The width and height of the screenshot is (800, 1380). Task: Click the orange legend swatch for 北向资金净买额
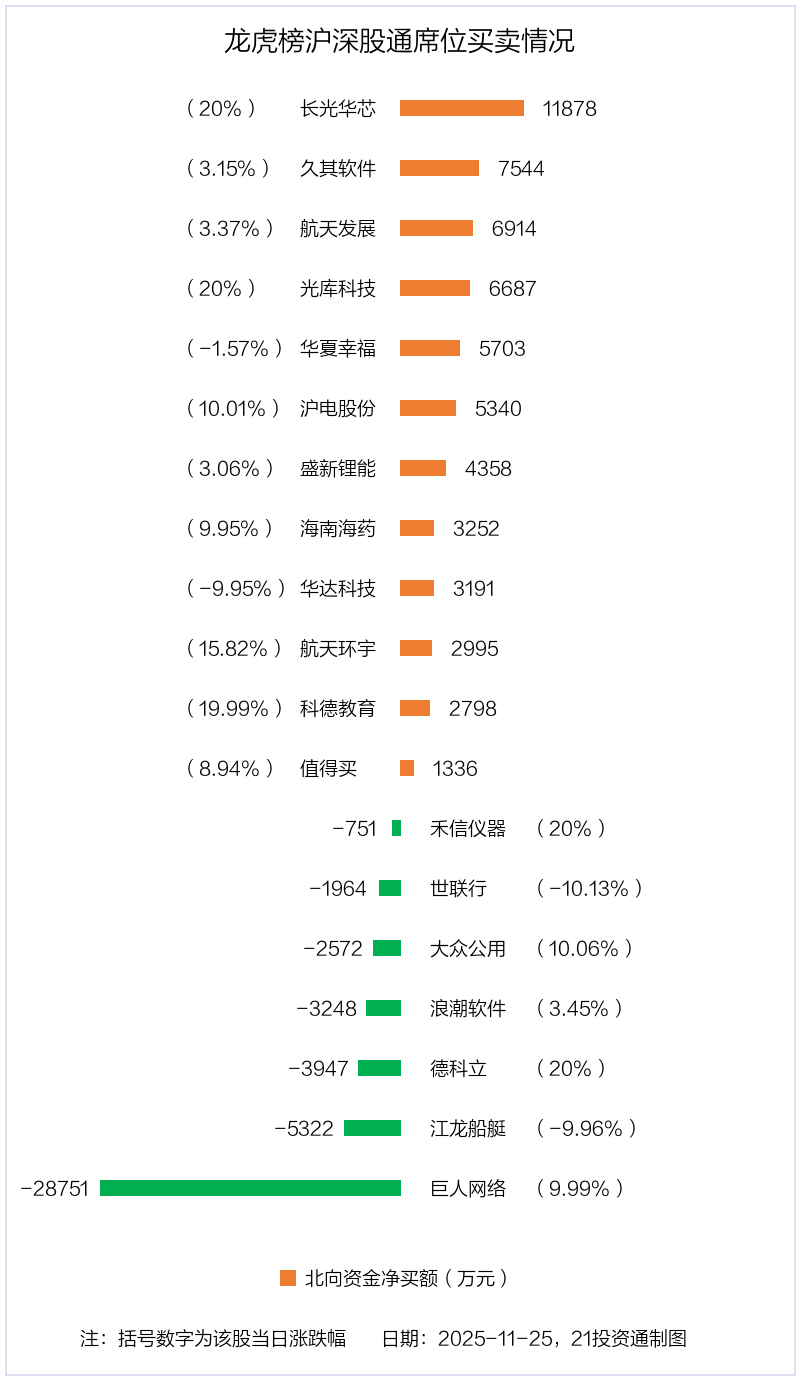[288, 1278]
